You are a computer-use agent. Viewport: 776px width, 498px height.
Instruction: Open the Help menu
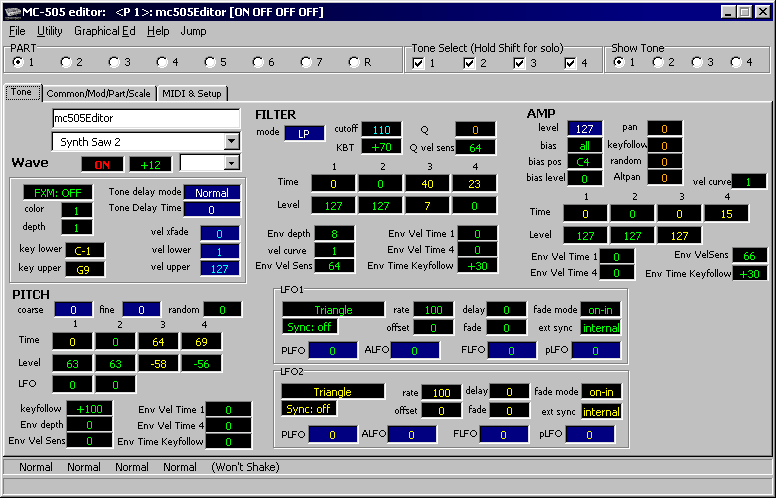tap(158, 31)
